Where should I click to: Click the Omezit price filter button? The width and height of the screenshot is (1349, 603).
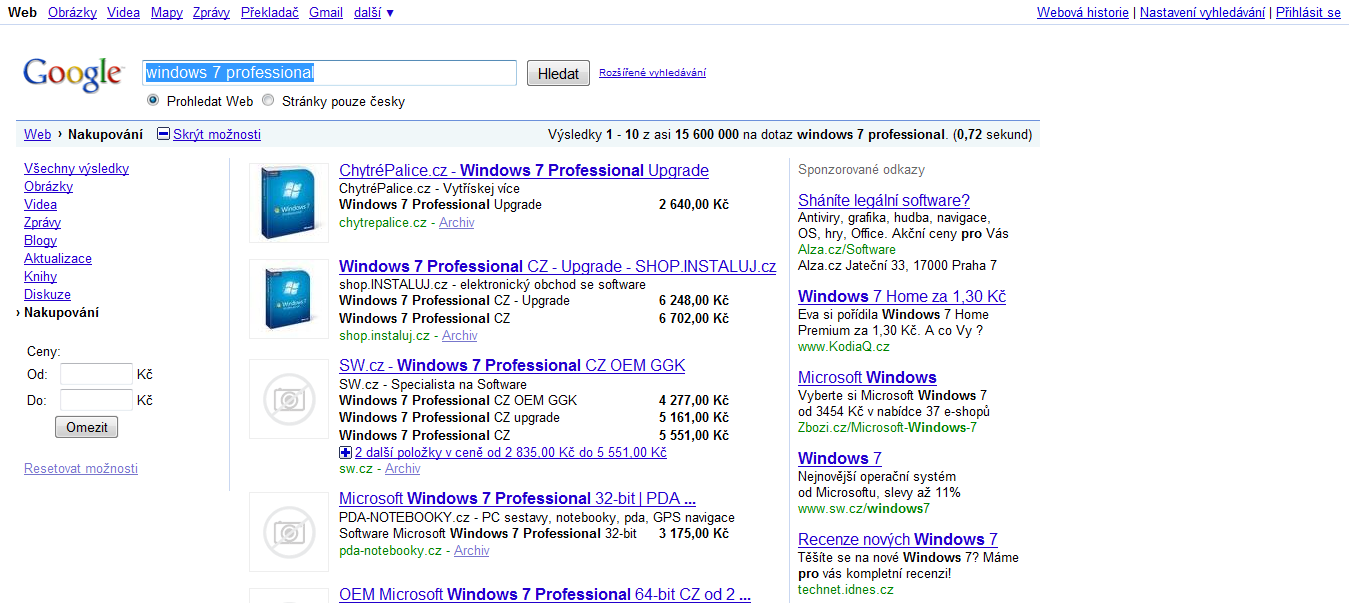86,427
